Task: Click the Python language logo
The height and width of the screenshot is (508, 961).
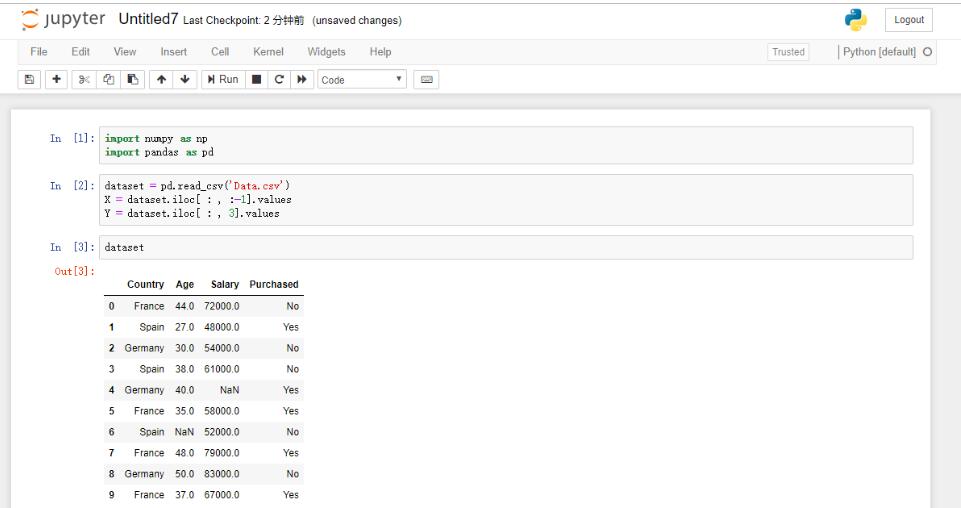Action: point(856,20)
